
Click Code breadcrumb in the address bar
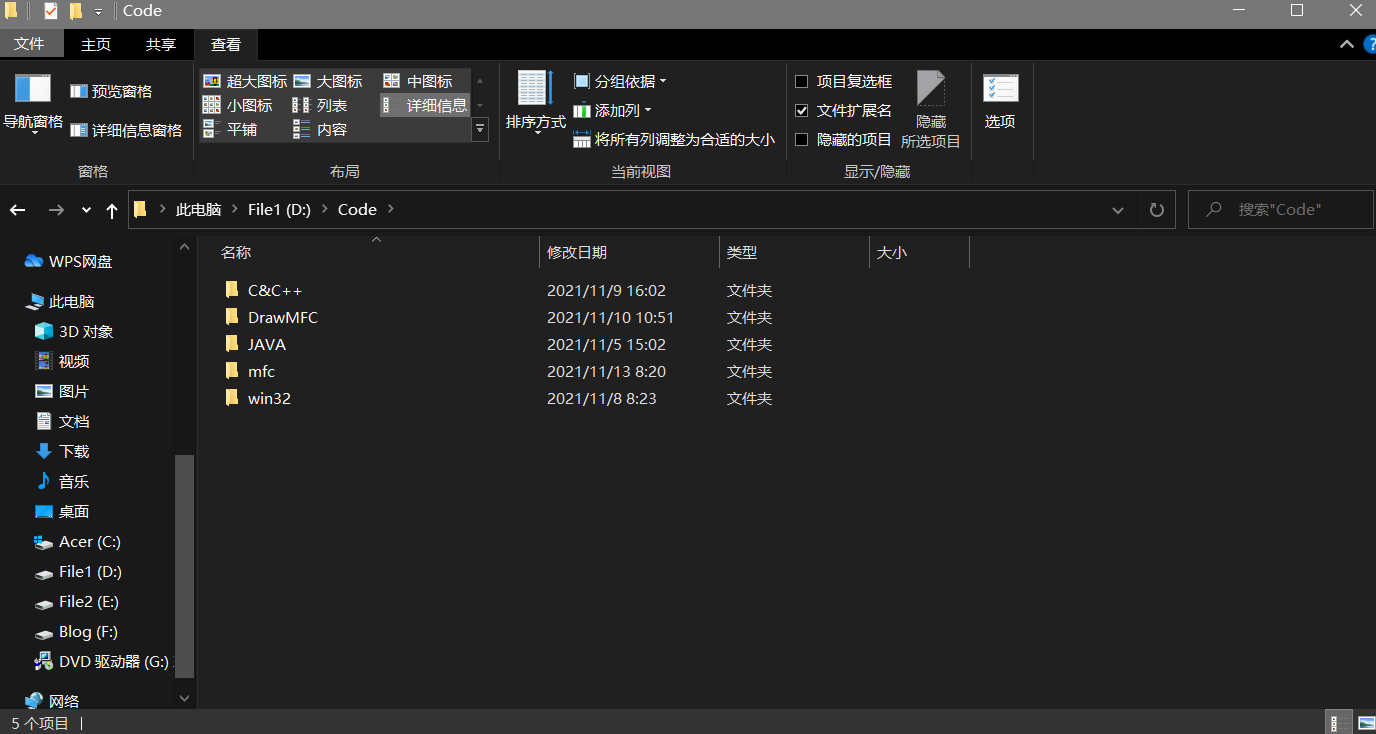tap(357, 210)
